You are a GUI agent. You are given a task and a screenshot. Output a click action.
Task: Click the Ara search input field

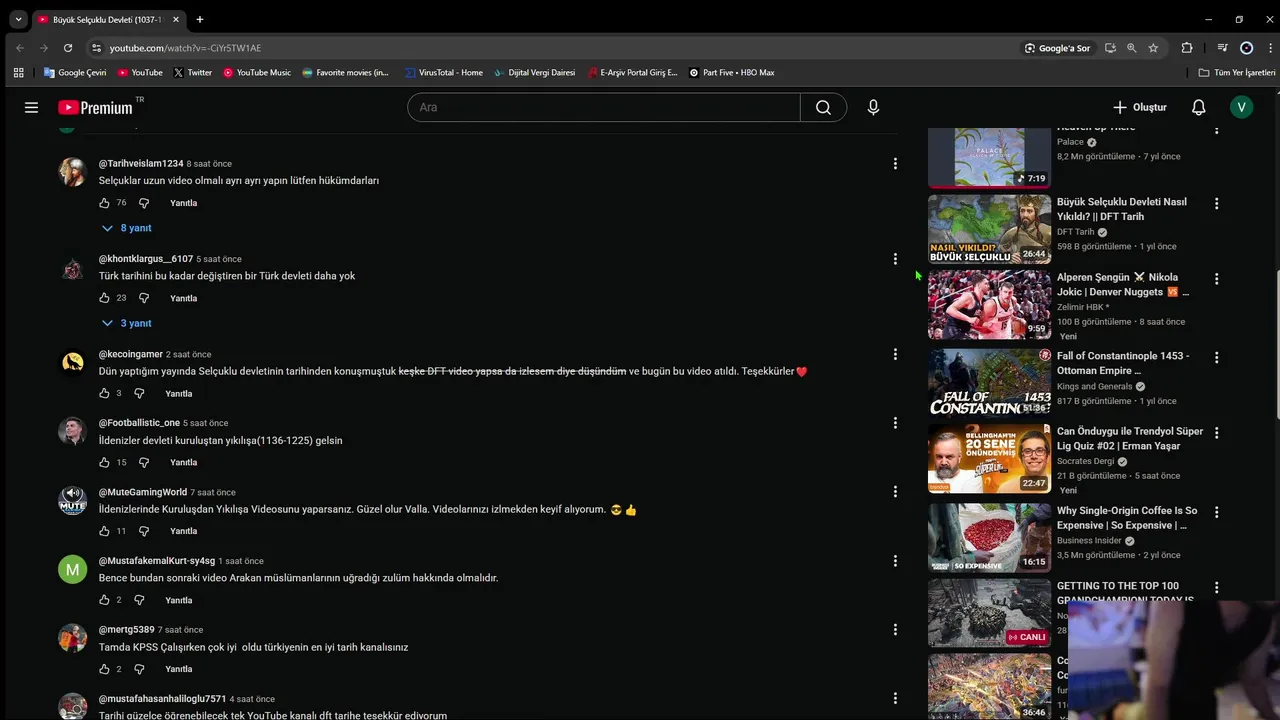click(603, 107)
